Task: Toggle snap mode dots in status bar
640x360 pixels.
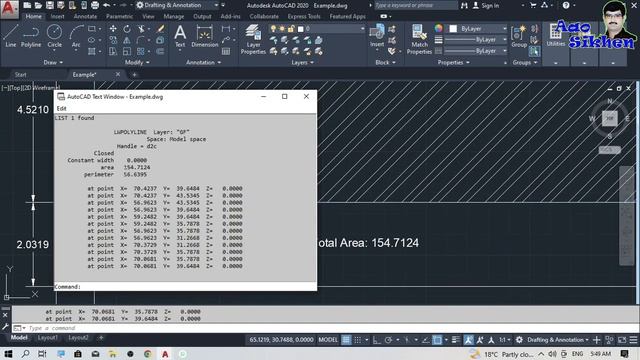Action: coord(358,340)
